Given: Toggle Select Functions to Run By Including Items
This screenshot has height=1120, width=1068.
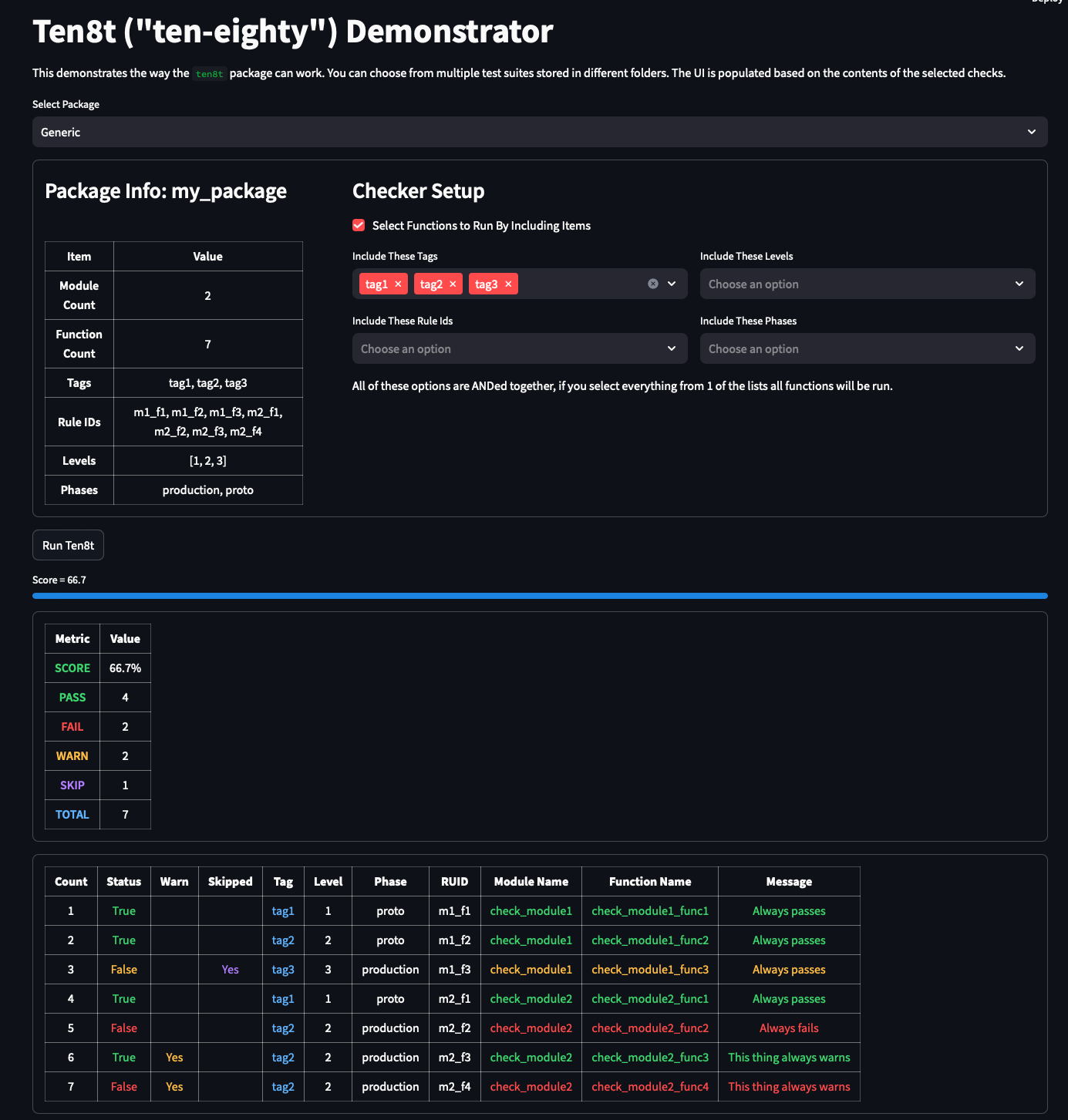Looking at the screenshot, I should pos(359,225).
